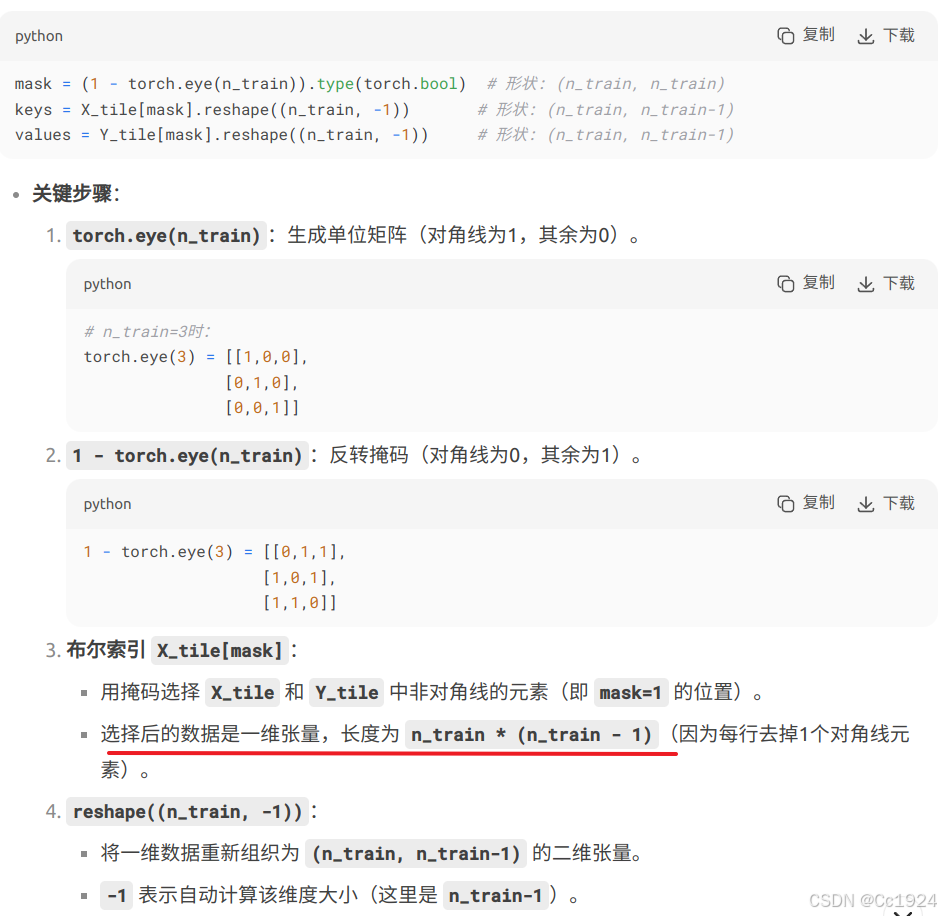Viewport: 941px width, 916px height.
Task: Copy the mask code block via copy icon
Action: (786, 36)
